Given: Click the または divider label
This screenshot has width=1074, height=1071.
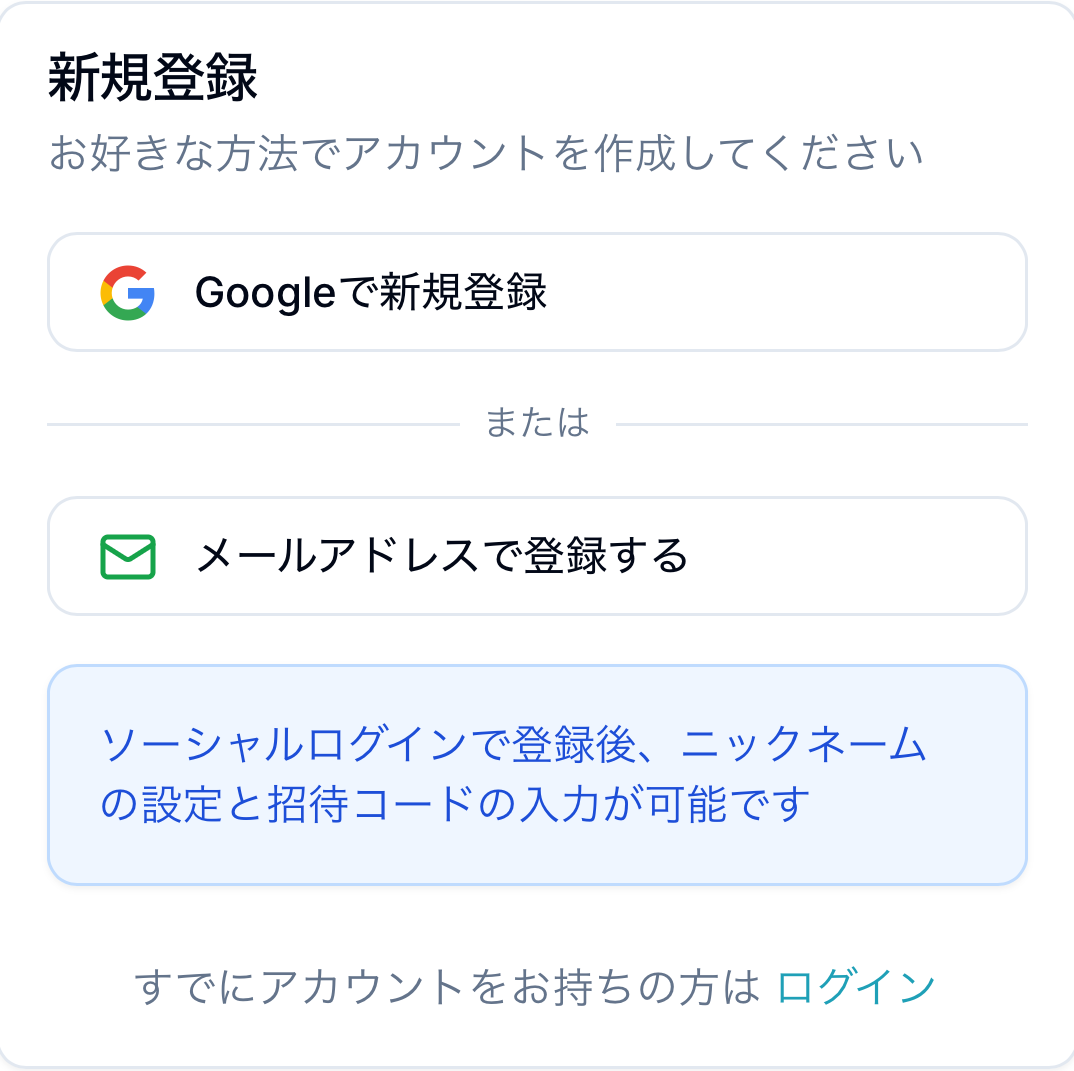Looking at the screenshot, I should [537, 424].
